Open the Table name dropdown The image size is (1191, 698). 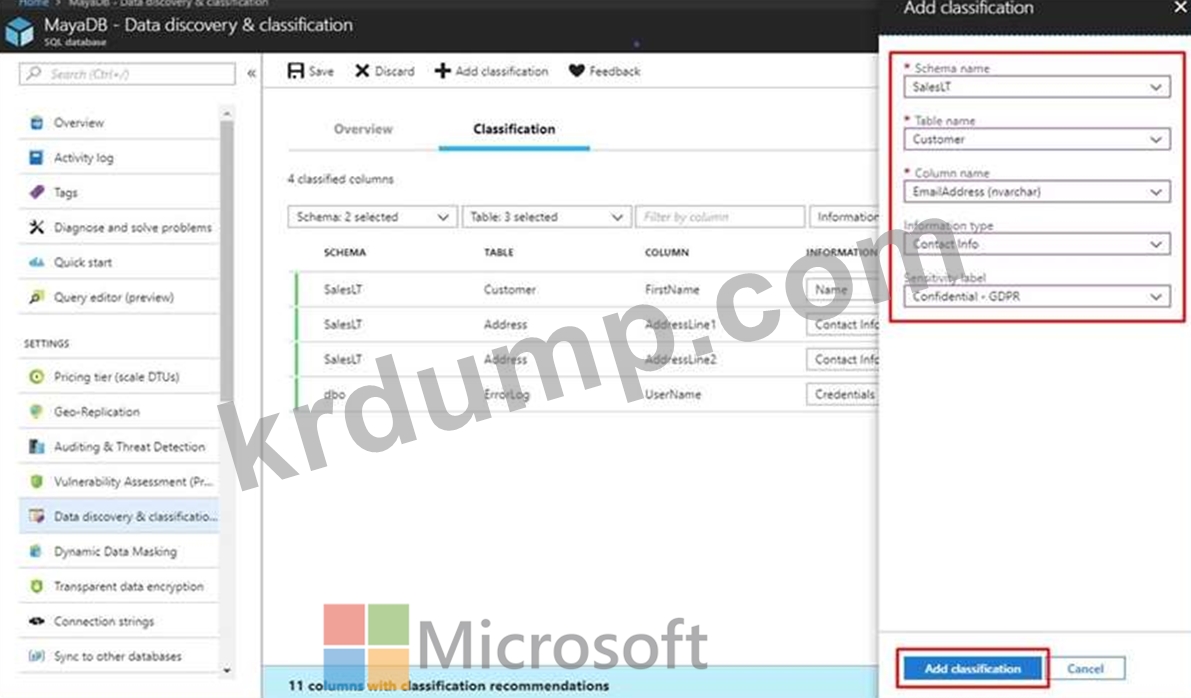coord(1037,140)
